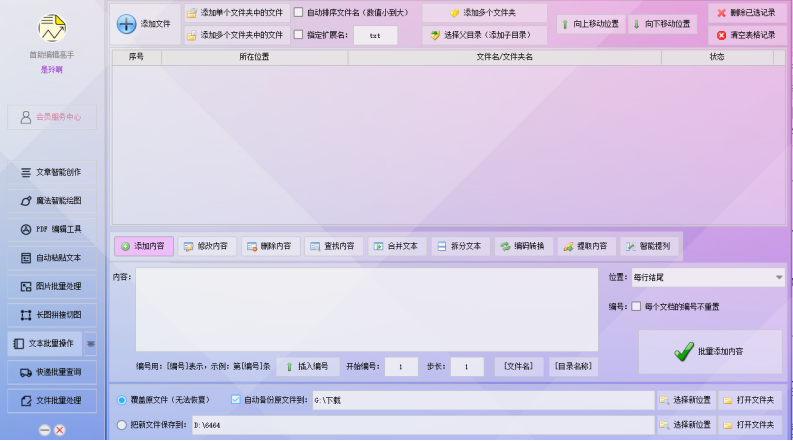This screenshot has height=441, width=793.
Task: Open 长图拼接切图 in the sidebar
Action: pyautogui.click(x=52, y=315)
